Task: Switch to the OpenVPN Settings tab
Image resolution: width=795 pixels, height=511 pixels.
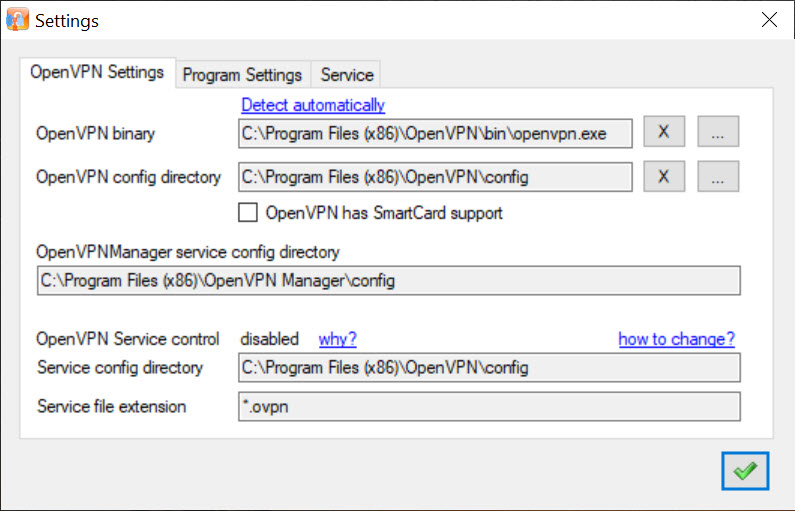Action: [97, 72]
